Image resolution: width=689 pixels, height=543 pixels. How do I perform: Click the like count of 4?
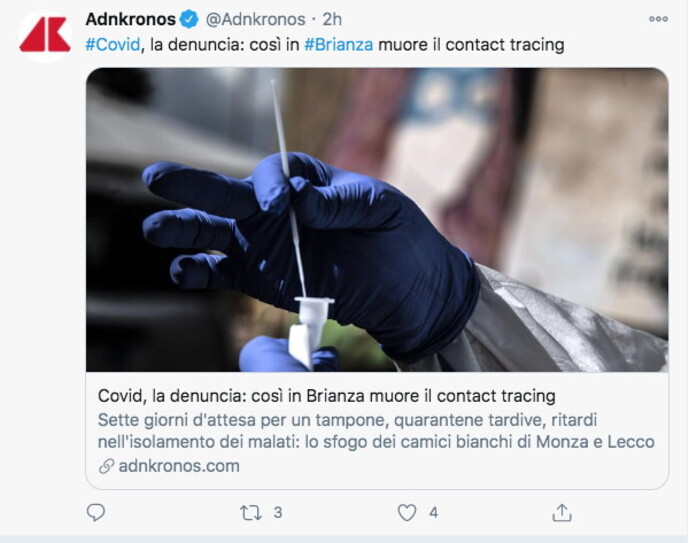pos(434,513)
